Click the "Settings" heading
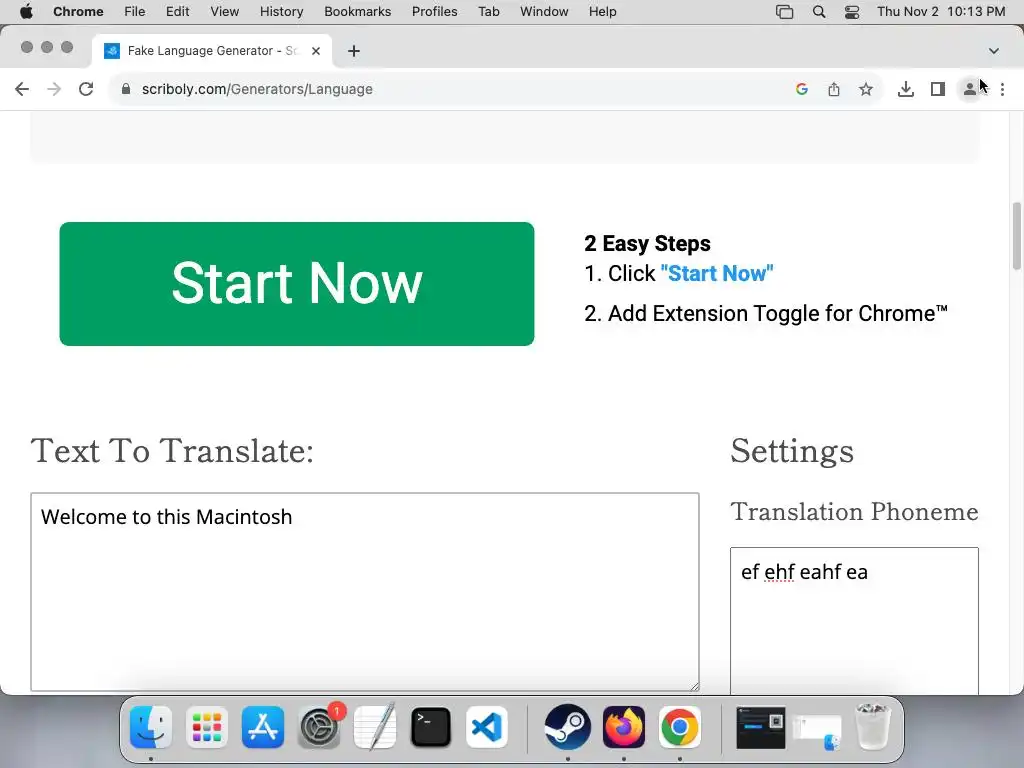Screen dimensions: 1024x768 792,451
